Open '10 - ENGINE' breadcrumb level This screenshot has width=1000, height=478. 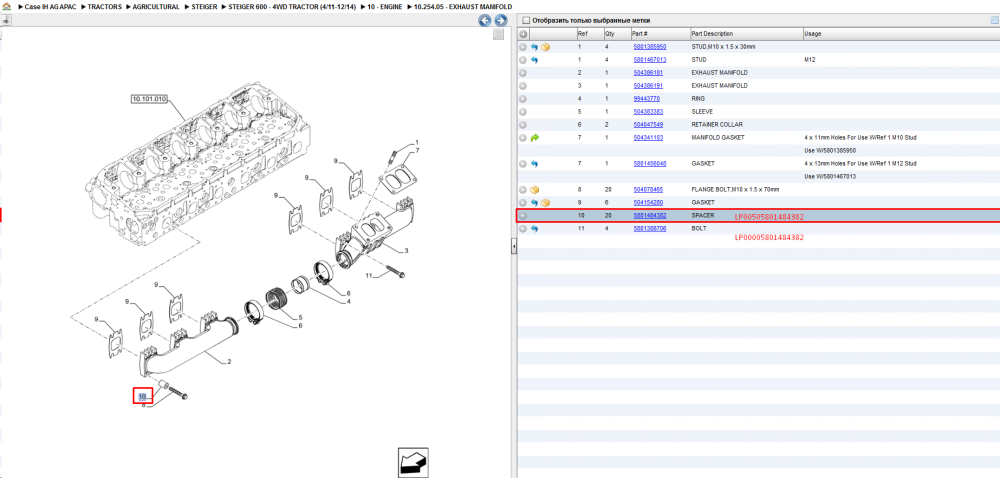click(x=385, y=6)
